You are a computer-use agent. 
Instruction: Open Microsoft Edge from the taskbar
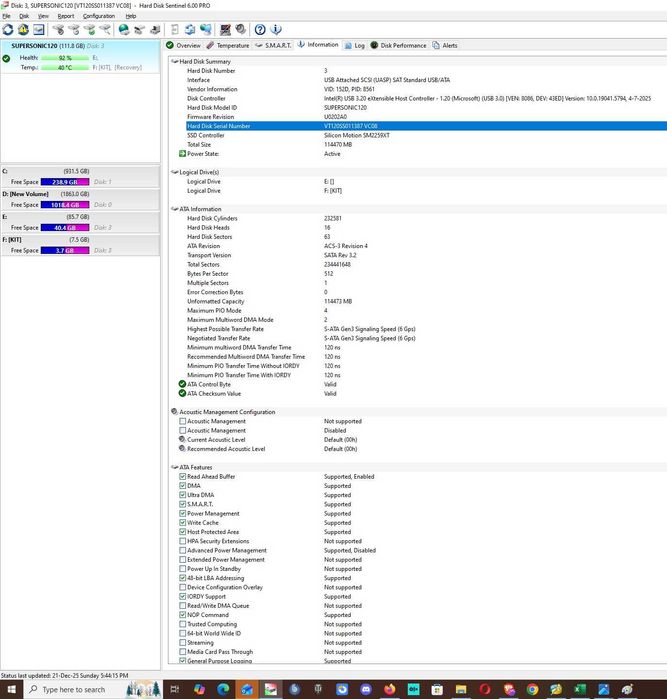coord(223,689)
